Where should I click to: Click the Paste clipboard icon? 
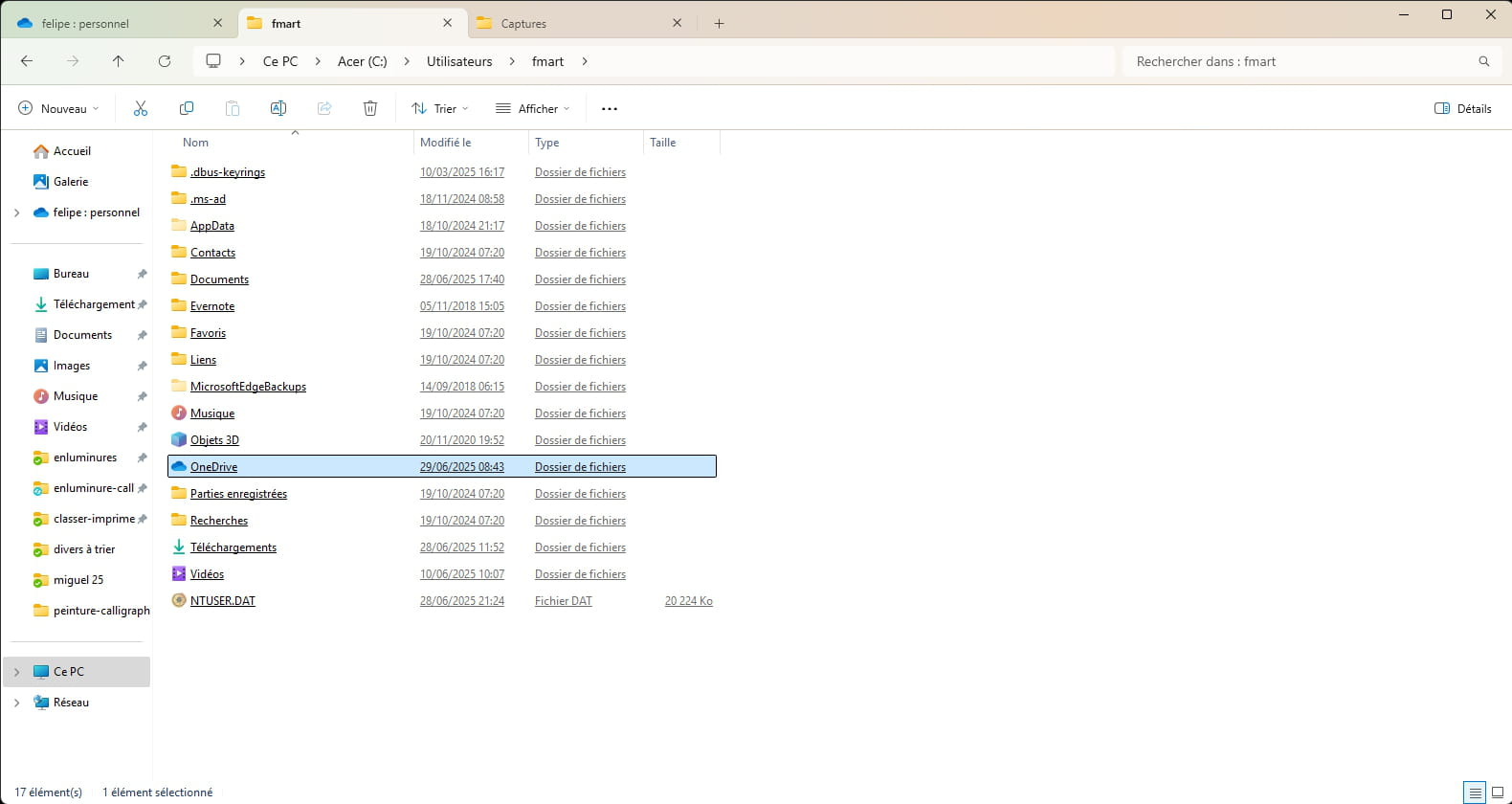pyautogui.click(x=233, y=108)
